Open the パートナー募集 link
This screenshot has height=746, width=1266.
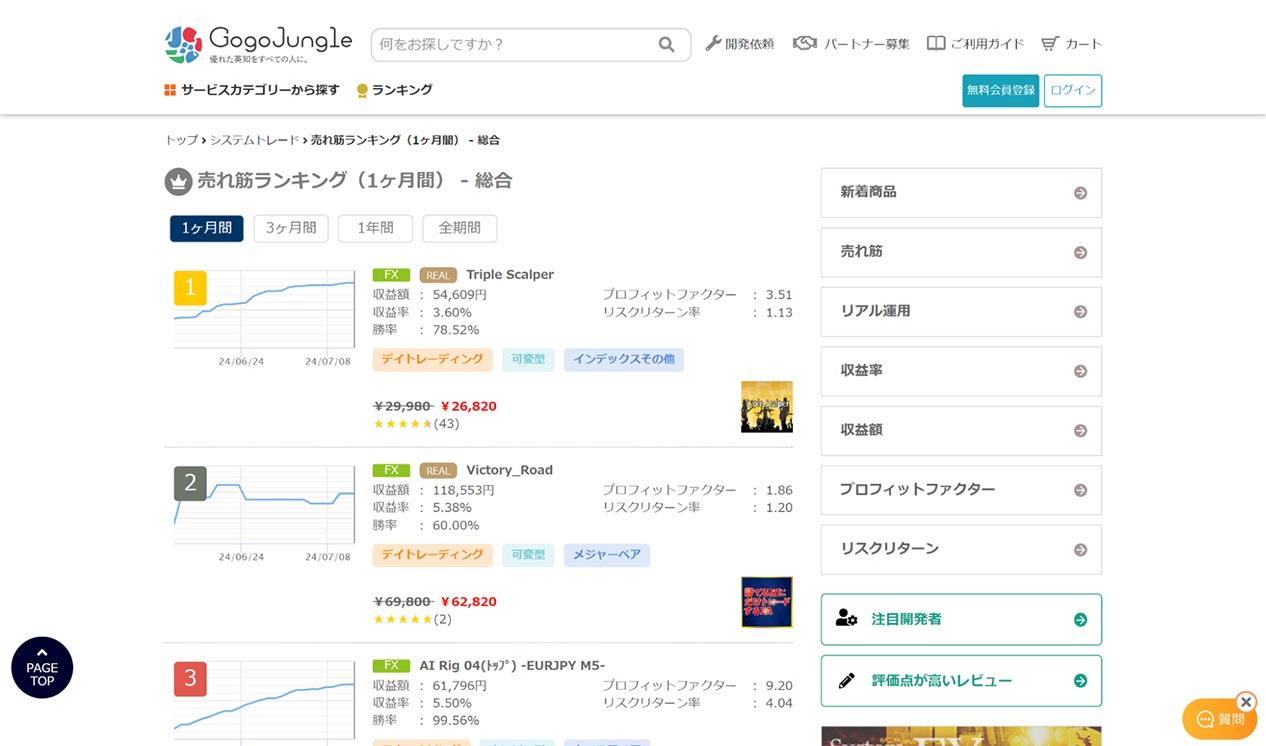click(852, 44)
